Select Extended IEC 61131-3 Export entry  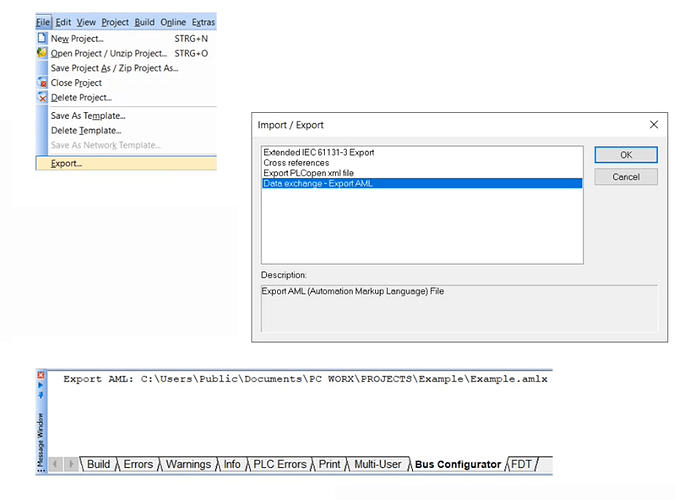click(318, 152)
